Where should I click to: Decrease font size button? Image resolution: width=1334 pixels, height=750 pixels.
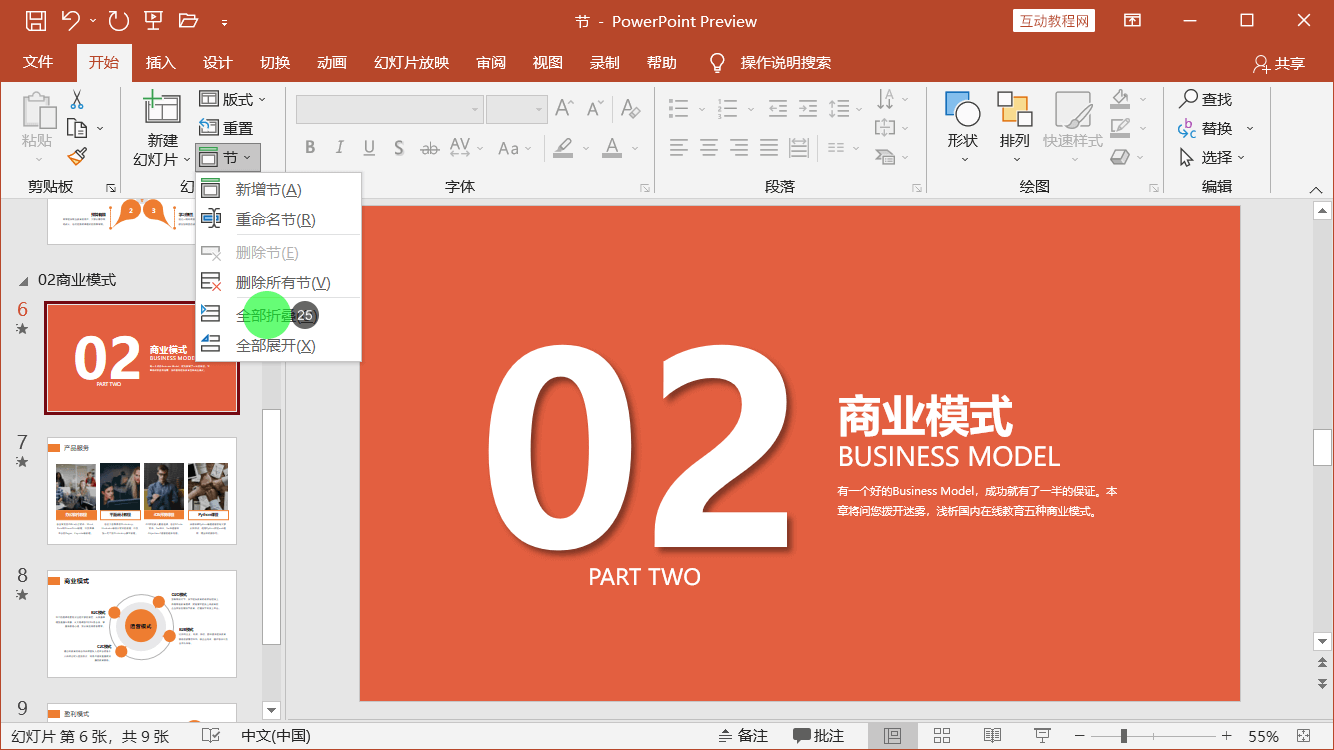pos(596,108)
